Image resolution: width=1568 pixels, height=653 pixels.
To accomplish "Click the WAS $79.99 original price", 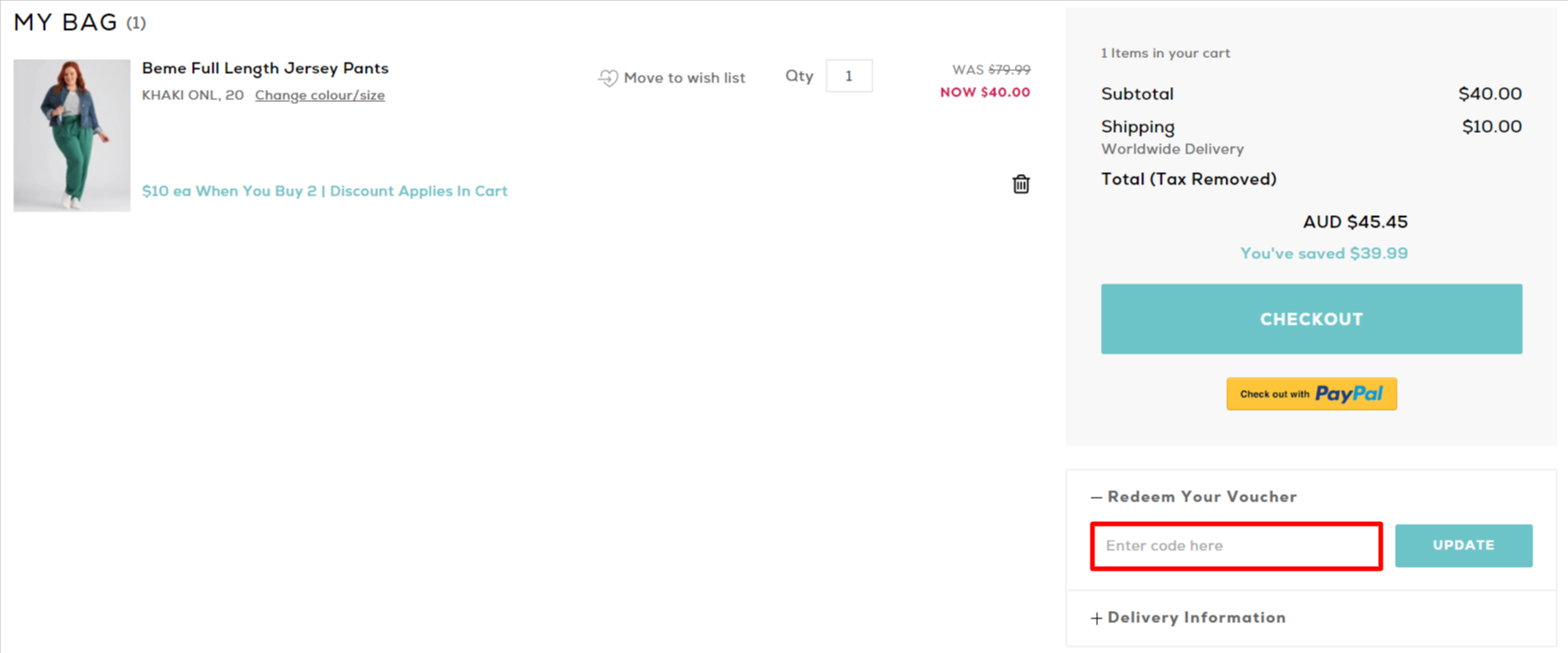I will coord(990,70).
